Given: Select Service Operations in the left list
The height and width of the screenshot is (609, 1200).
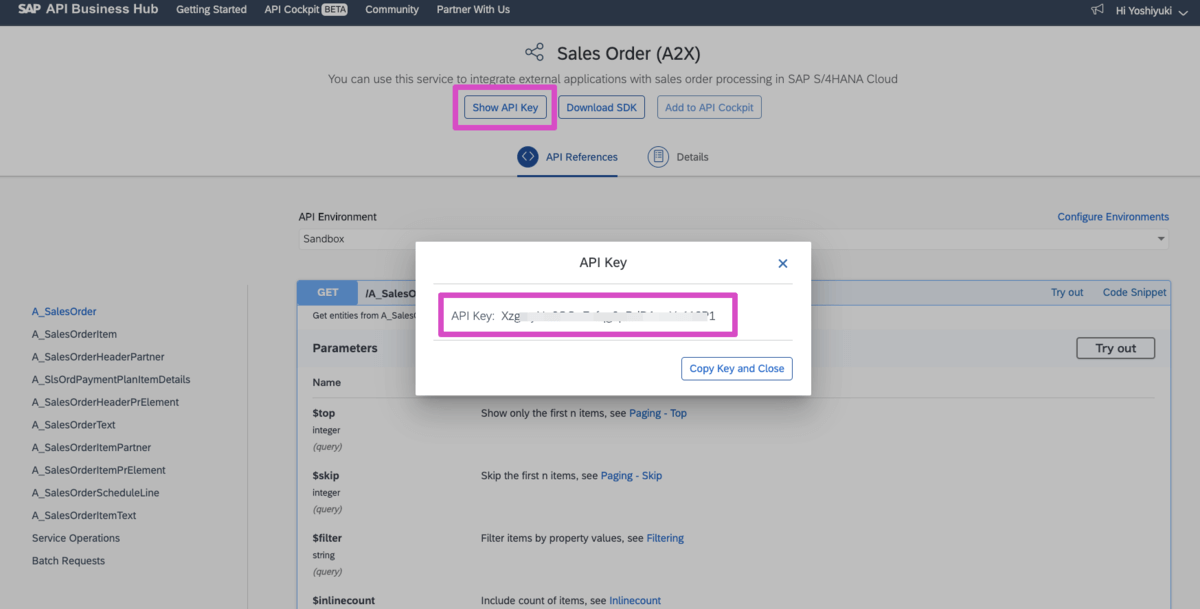Looking at the screenshot, I should [x=76, y=538].
